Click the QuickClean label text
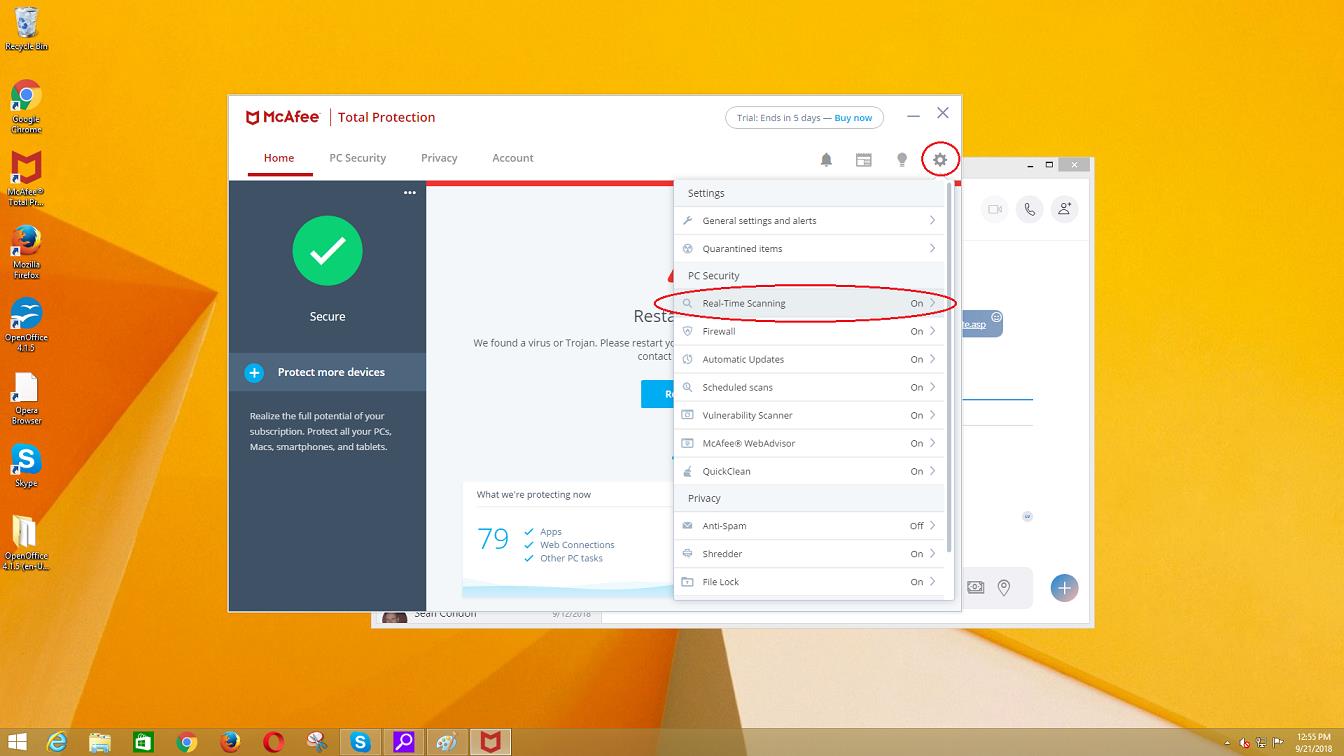The width and height of the screenshot is (1344, 756). click(x=726, y=471)
